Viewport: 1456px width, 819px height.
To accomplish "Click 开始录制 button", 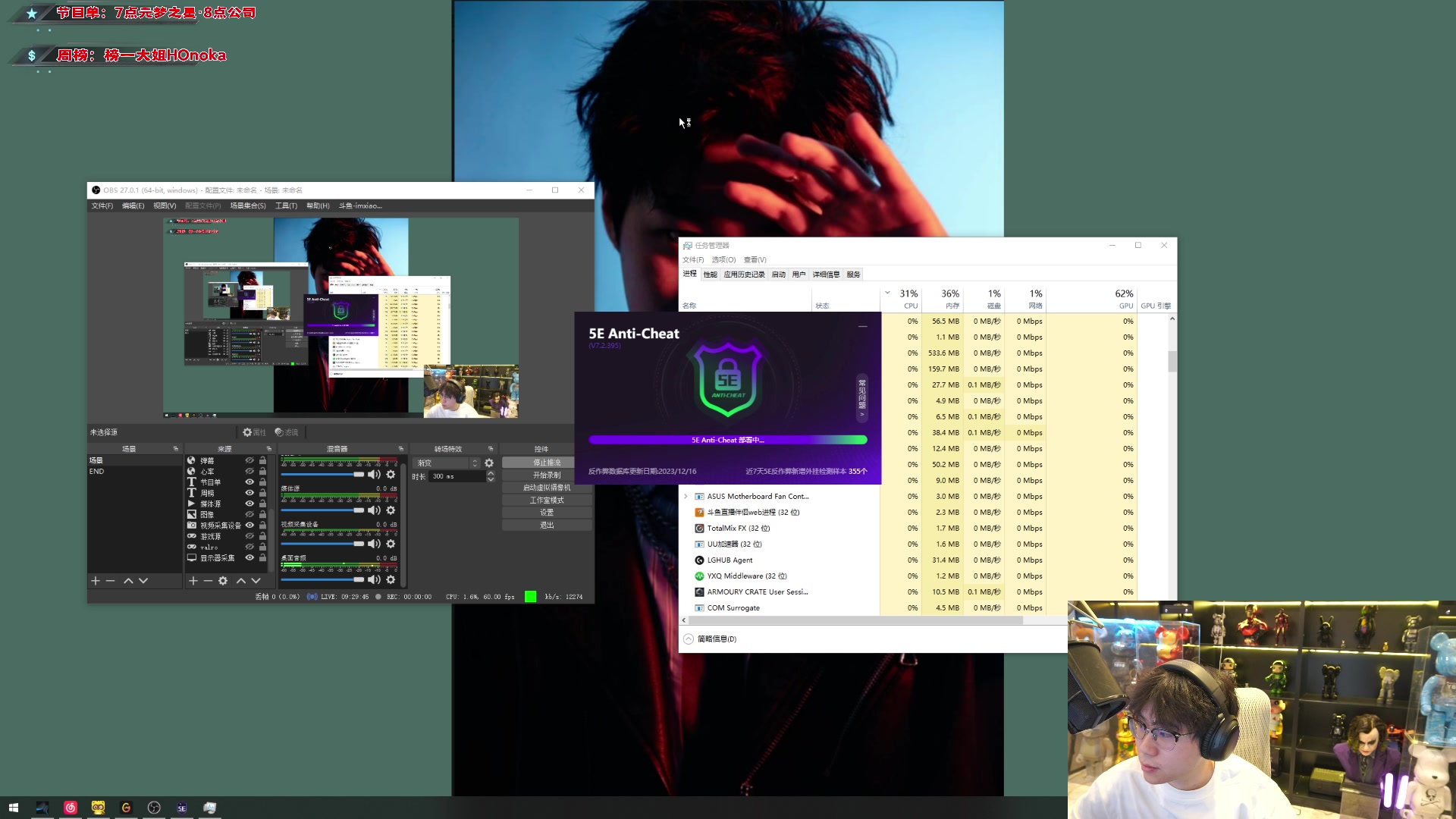I will (546, 475).
